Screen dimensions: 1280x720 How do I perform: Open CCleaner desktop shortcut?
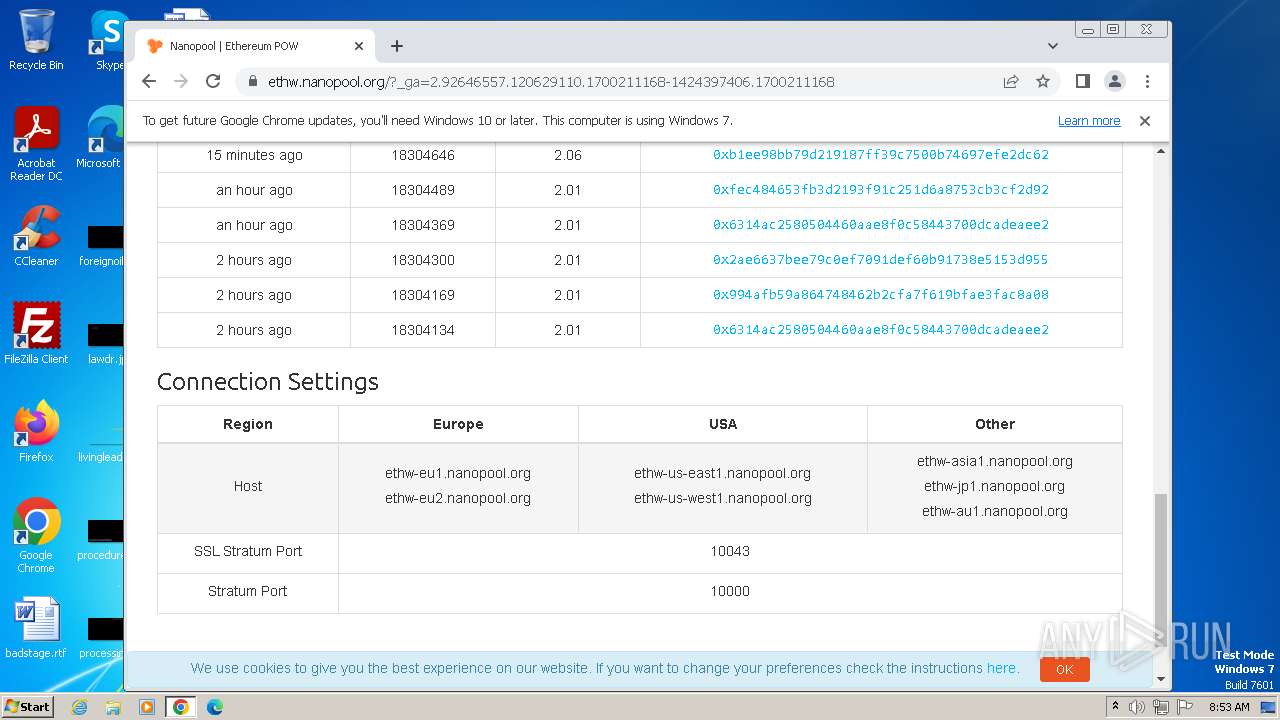click(x=36, y=236)
